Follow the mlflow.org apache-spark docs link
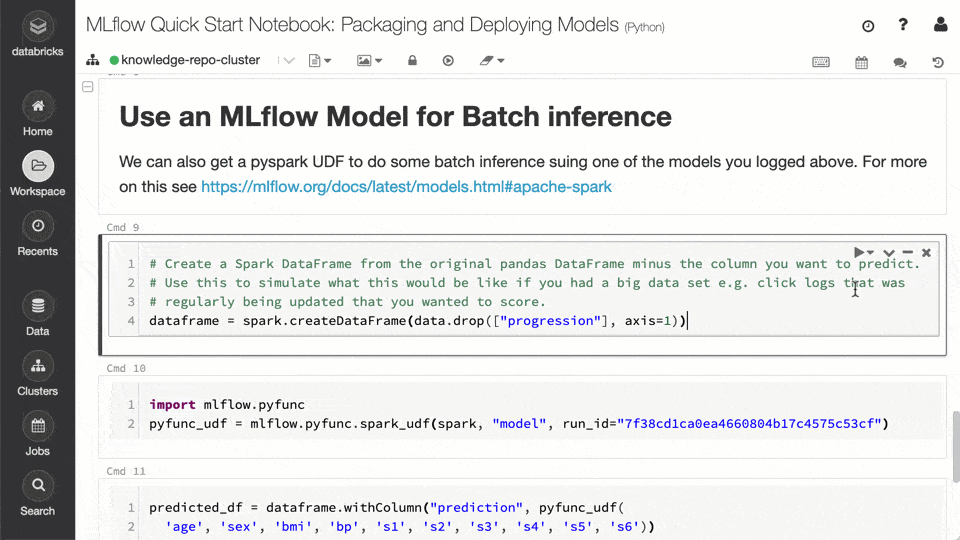The image size is (960, 540). pos(406,187)
